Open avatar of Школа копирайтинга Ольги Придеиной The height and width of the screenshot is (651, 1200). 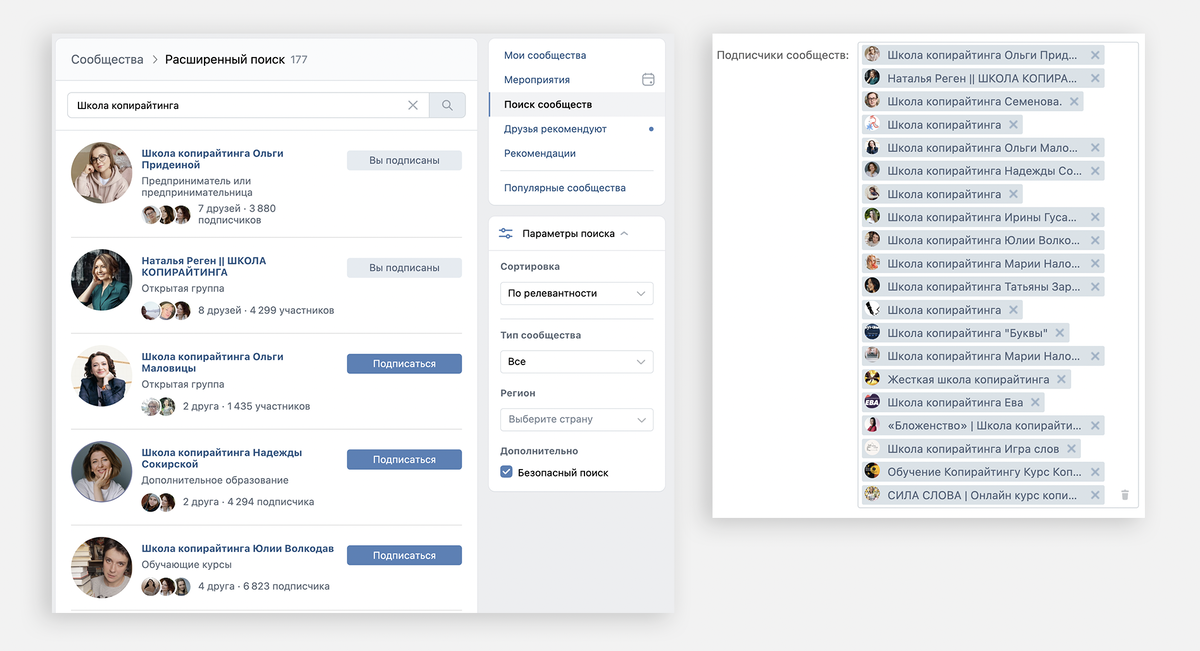tap(102, 173)
